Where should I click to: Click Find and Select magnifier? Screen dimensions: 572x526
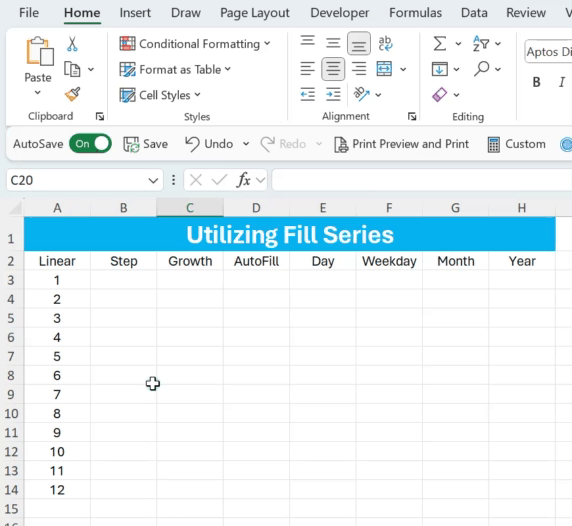coord(482,68)
